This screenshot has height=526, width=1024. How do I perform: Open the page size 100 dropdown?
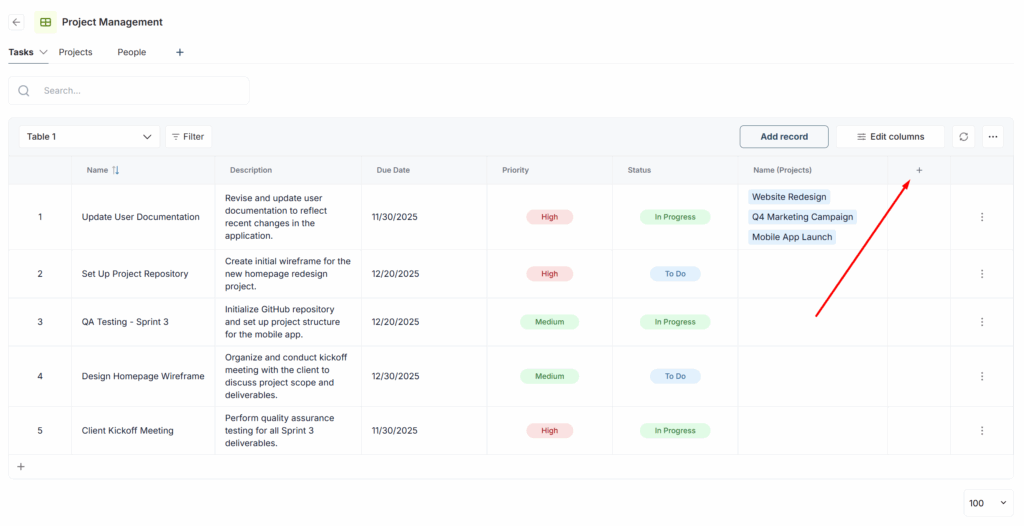tap(988, 503)
